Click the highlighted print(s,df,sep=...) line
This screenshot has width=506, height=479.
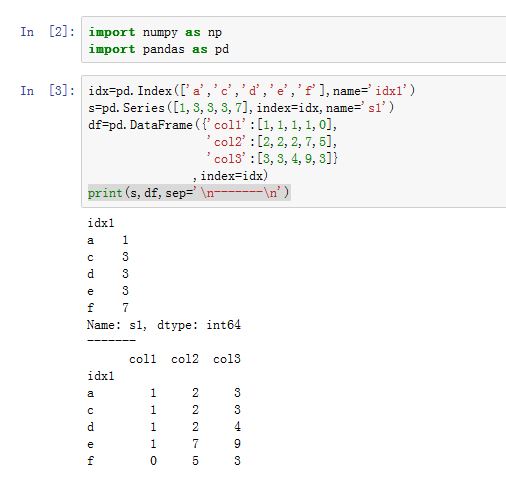(189, 193)
